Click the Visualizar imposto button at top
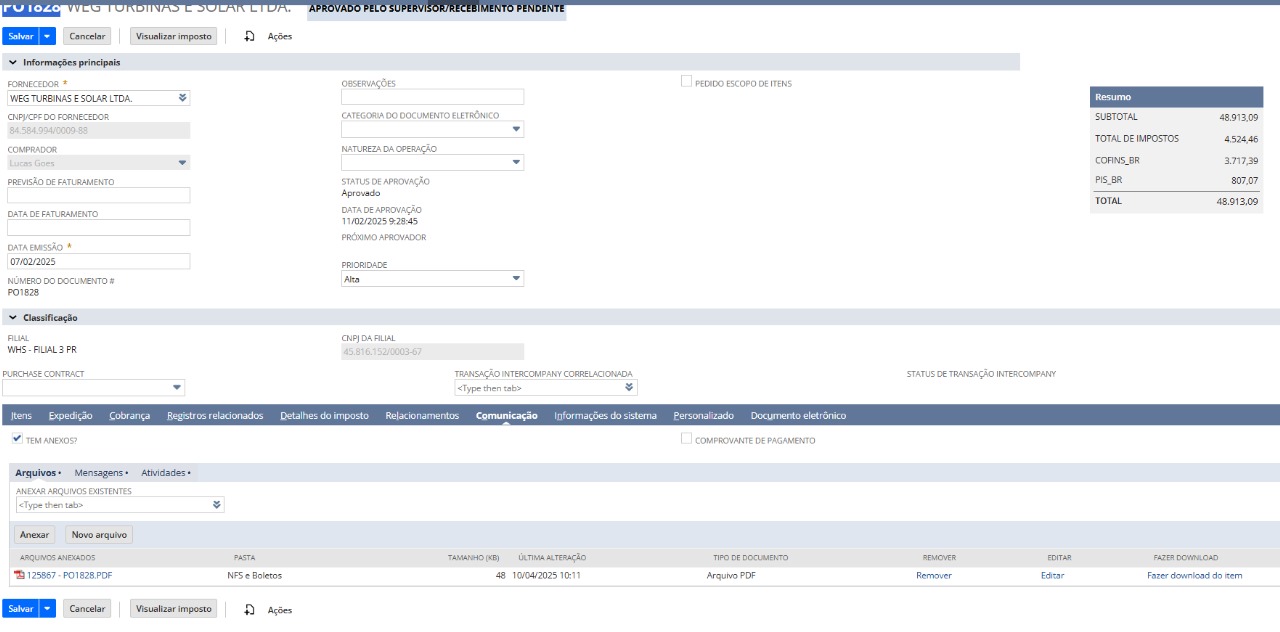Screen dimensions: 1280x632 tap(173, 36)
